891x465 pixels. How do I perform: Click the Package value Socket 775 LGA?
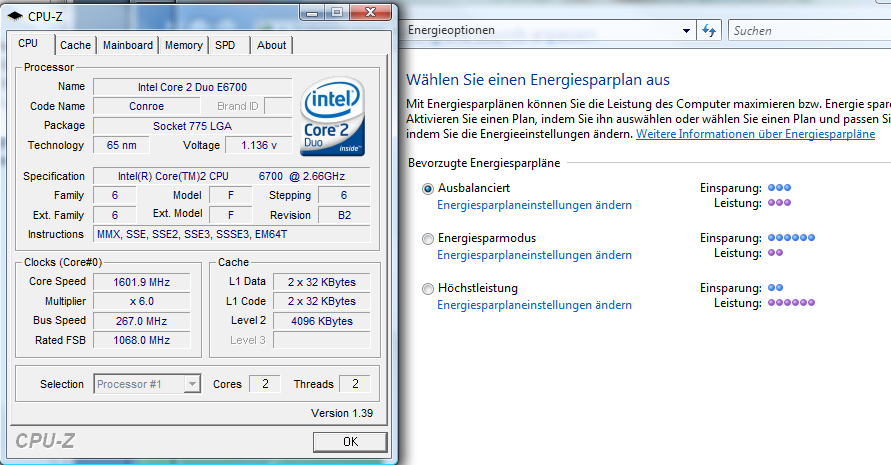[x=193, y=126]
